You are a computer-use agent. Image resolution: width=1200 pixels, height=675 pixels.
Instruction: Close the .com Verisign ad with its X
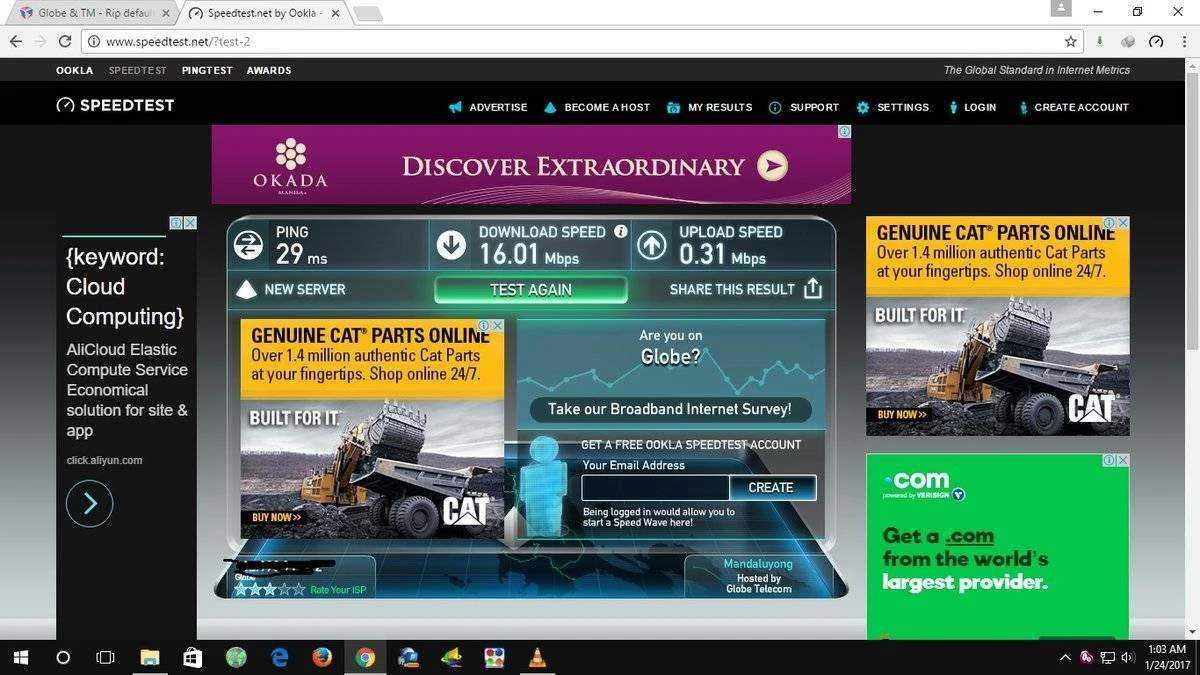pyautogui.click(x=1123, y=460)
